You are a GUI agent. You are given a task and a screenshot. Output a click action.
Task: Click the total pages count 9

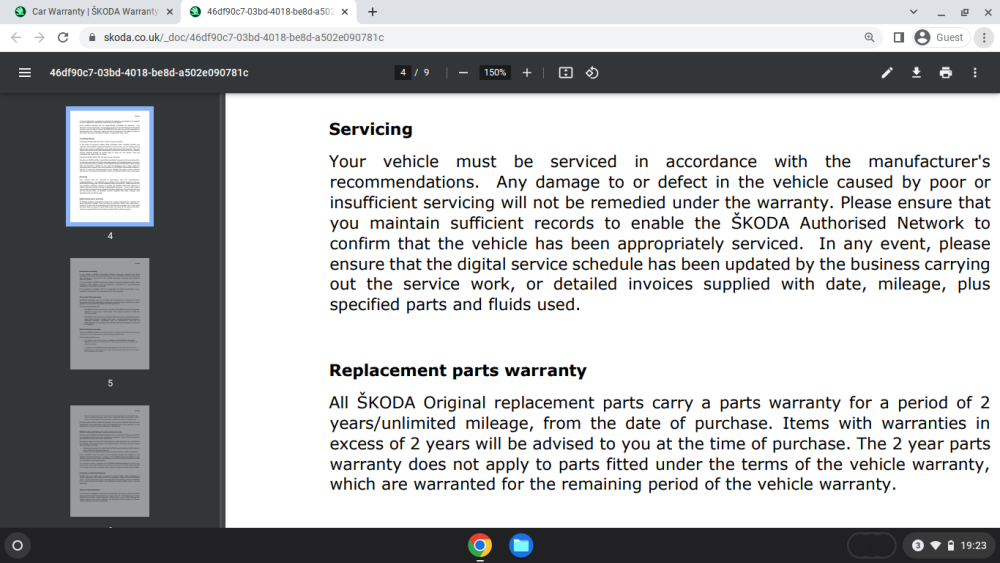(427, 73)
